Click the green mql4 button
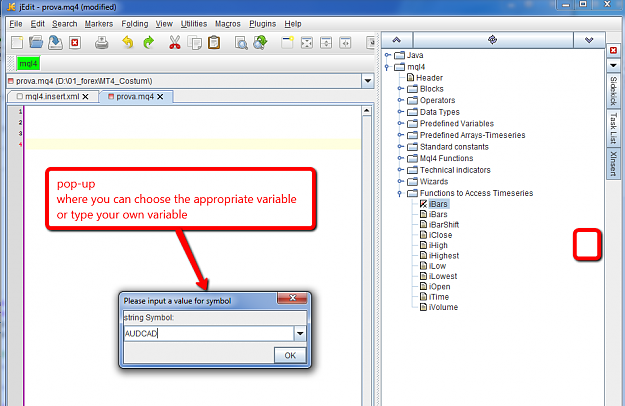 pyautogui.click(x=28, y=63)
